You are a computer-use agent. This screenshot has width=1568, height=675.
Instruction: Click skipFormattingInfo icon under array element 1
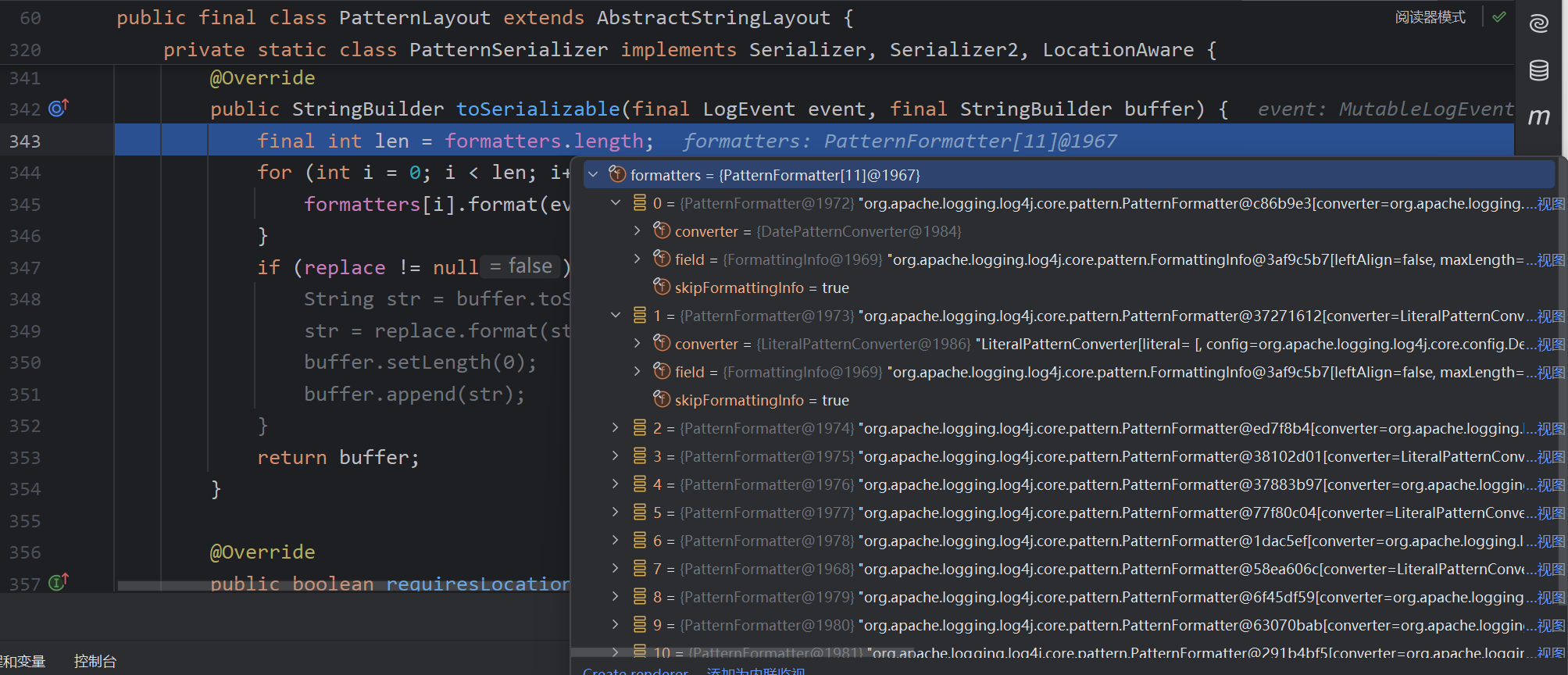coord(662,399)
